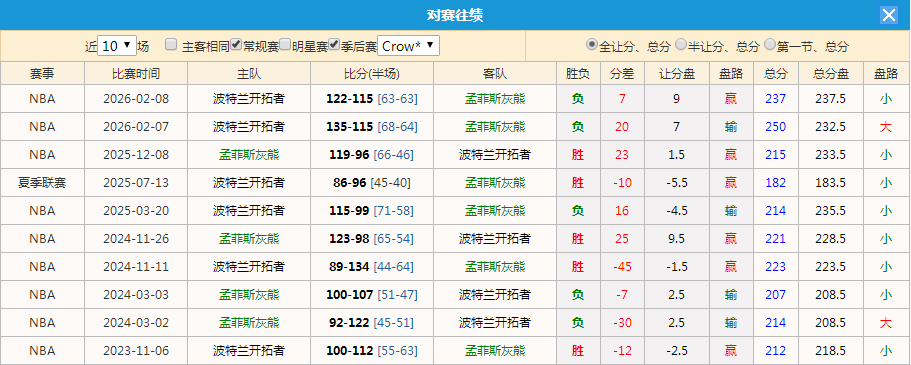Click total line 237.5
911x365 pixels.
[830, 99]
